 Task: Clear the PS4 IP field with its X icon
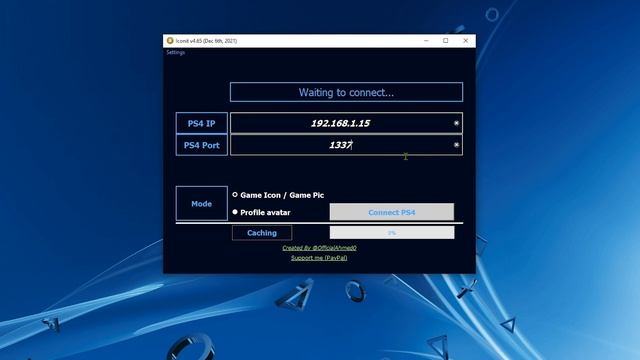(456, 123)
